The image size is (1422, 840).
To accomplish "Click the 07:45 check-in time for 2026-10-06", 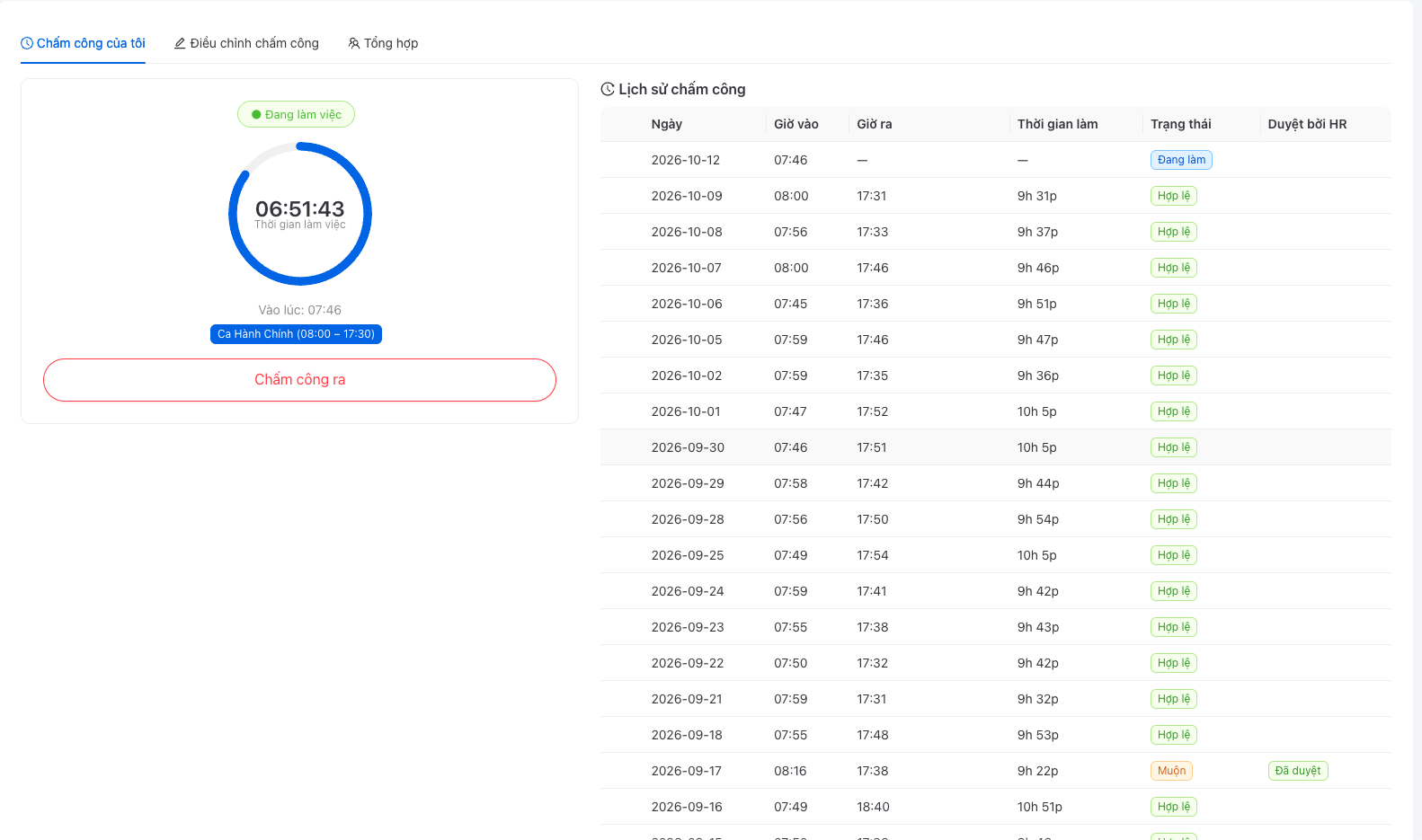I will 791,304.
